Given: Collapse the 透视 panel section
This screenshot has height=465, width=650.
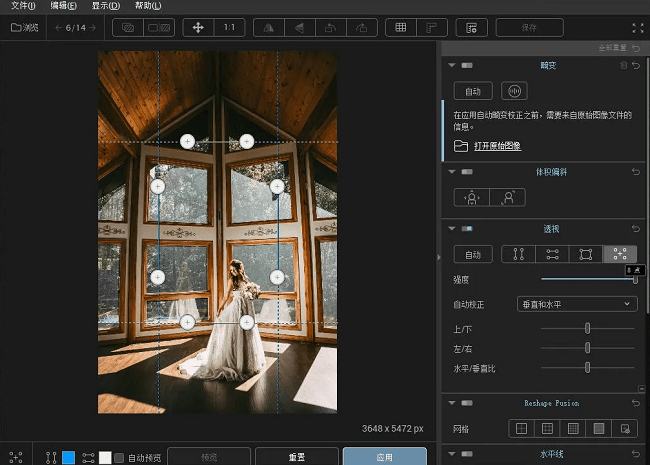Looking at the screenshot, I should coord(452,228).
